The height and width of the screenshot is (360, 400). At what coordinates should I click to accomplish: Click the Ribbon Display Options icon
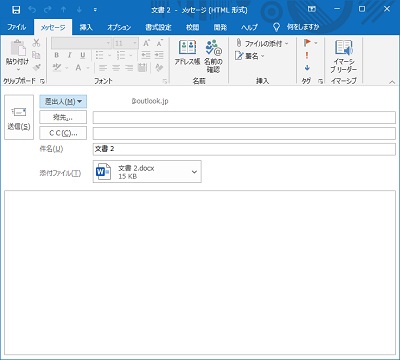coord(312,9)
